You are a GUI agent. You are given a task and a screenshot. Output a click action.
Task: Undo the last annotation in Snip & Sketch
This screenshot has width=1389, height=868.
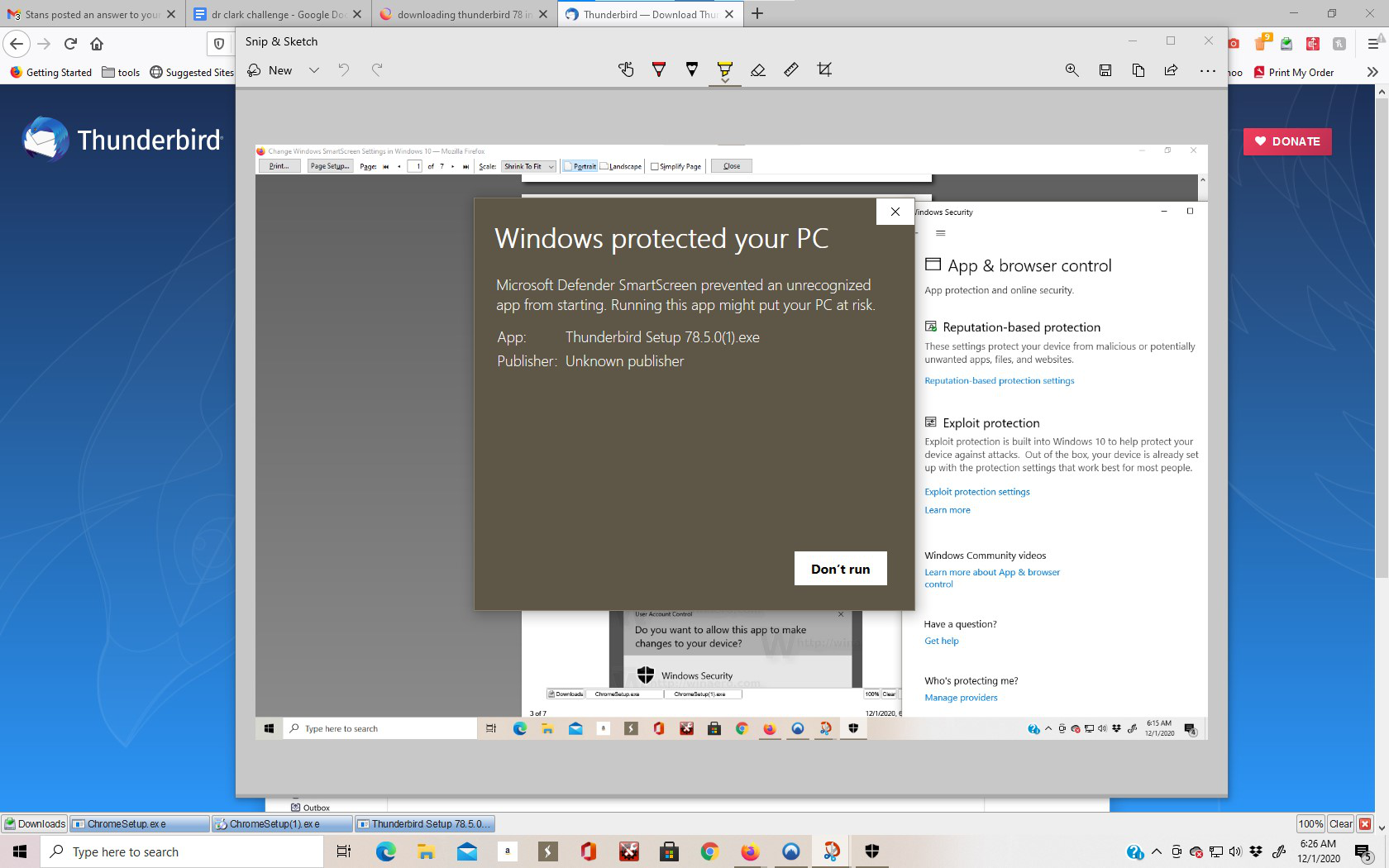(x=344, y=70)
